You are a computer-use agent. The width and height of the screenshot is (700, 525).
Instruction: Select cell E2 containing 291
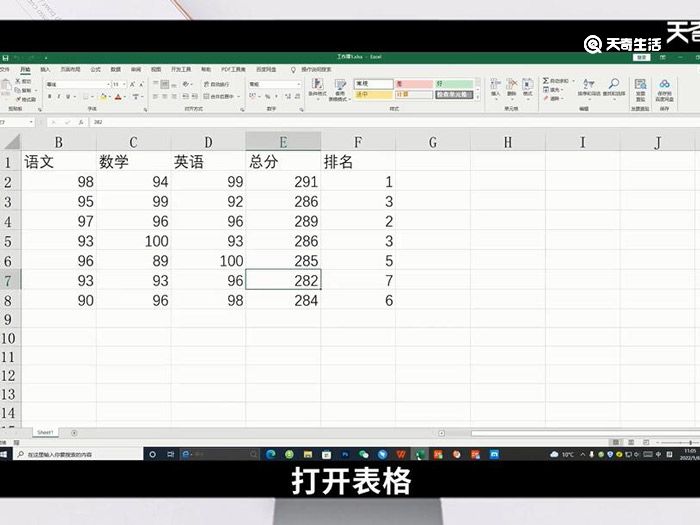click(x=283, y=182)
